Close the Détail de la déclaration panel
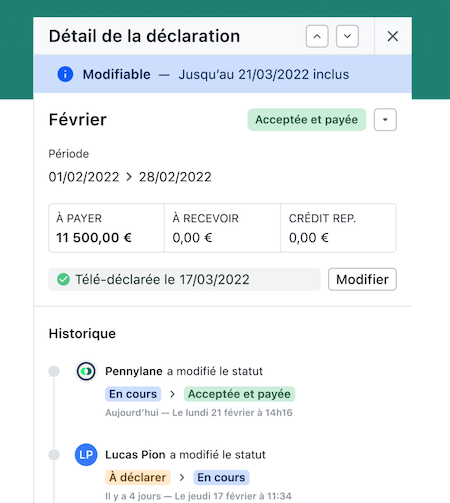450x503 pixels. click(393, 36)
